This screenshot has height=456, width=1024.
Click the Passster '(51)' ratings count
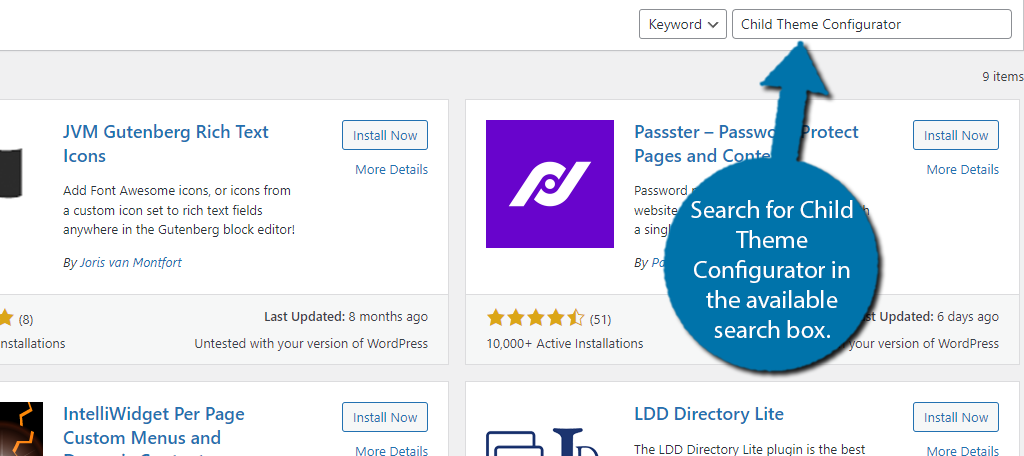(x=600, y=319)
